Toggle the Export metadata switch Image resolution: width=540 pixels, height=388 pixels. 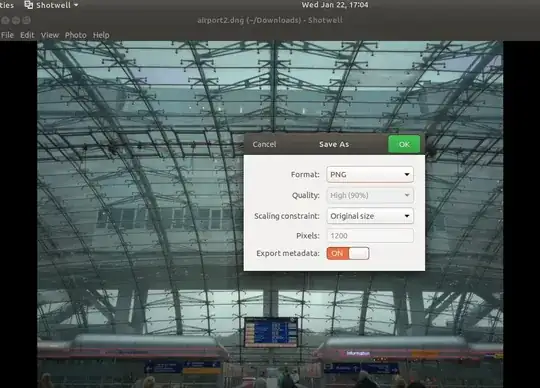click(348, 253)
